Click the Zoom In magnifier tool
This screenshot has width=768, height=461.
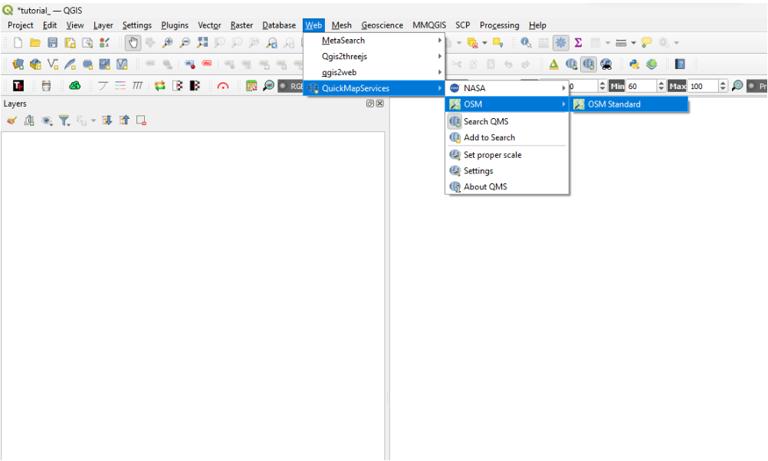click(168, 43)
